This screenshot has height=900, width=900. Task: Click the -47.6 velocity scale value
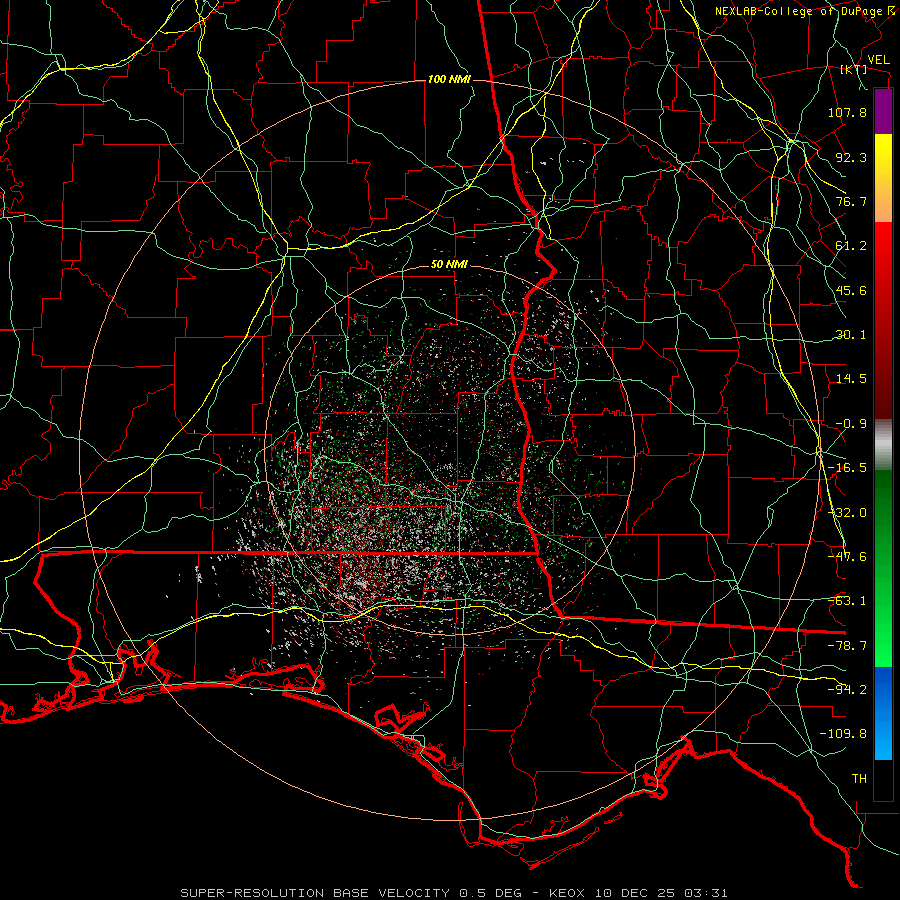click(847, 557)
